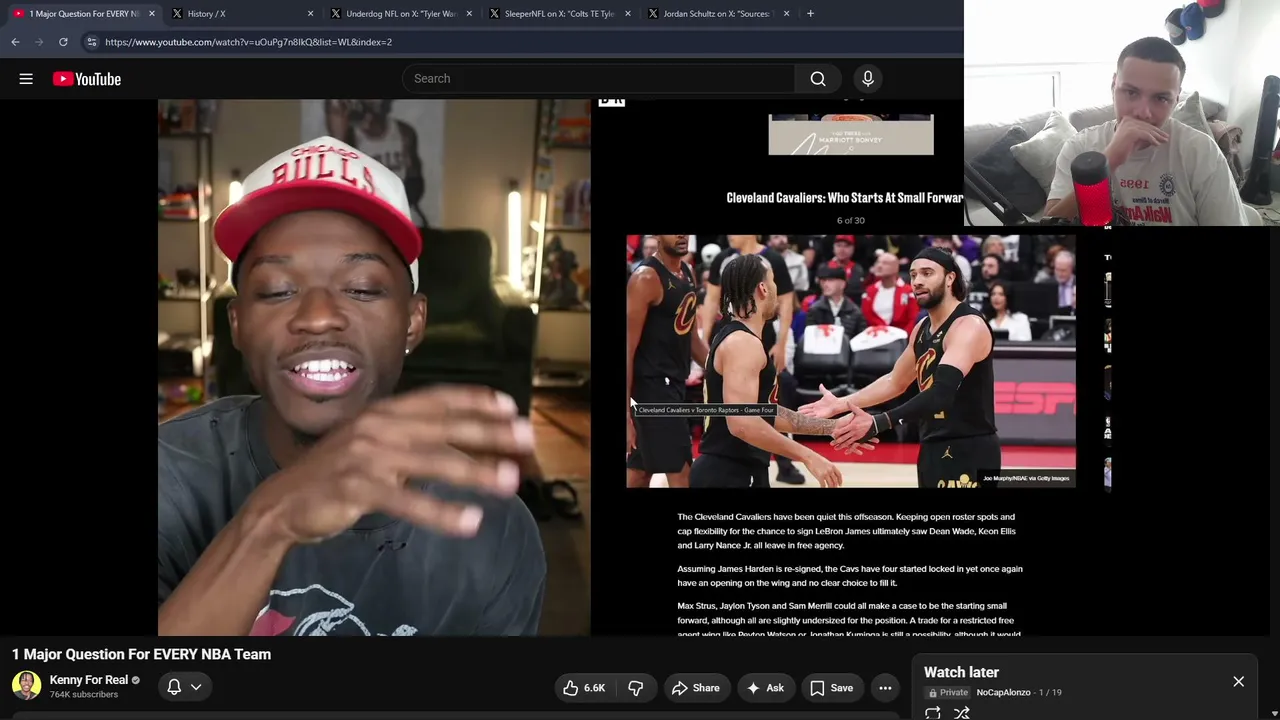Shuffle the Watch later playlist
This screenshot has width=1280, height=720.
[962, 713]
